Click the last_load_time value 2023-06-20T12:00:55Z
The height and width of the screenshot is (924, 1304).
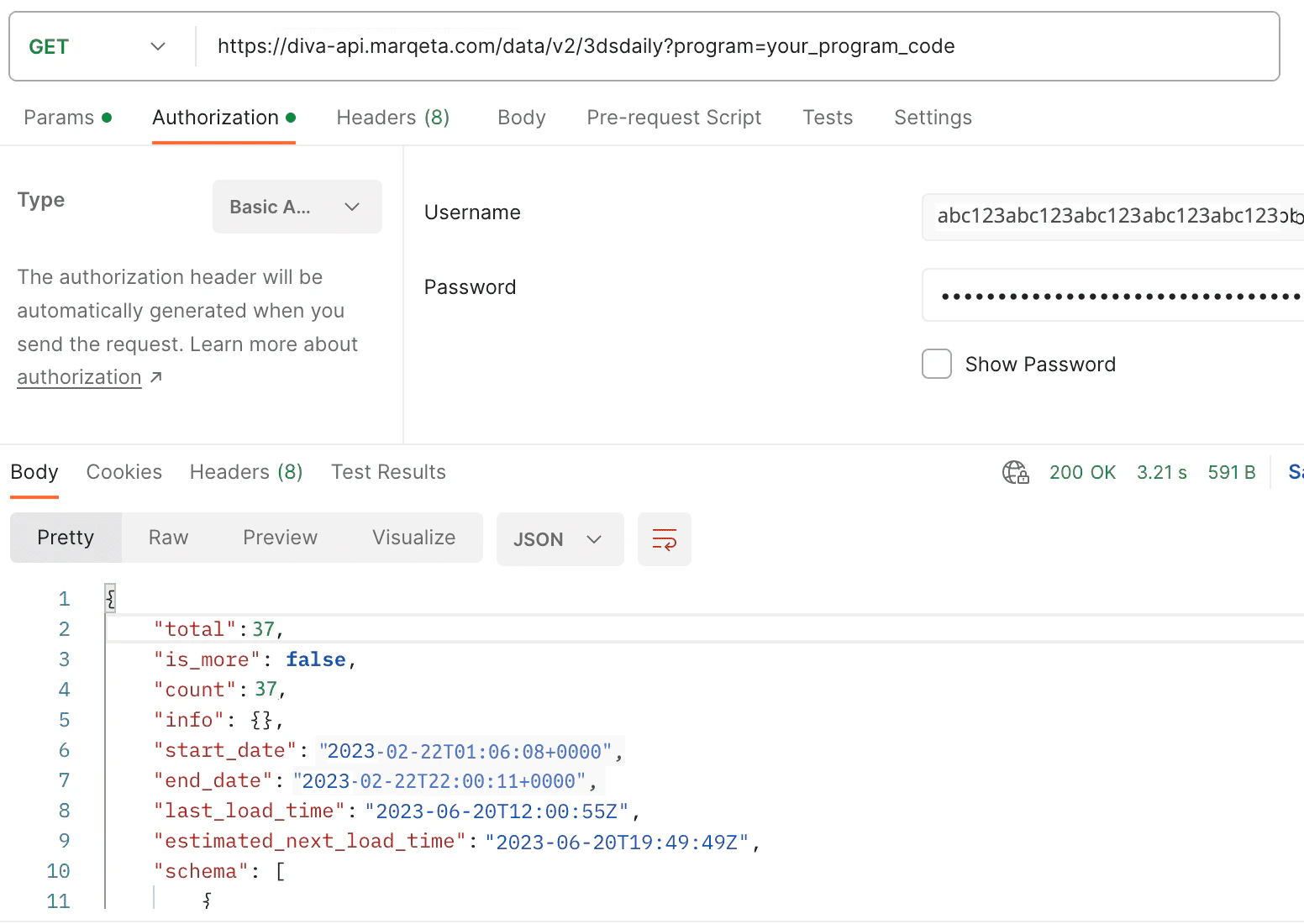(x=497, y=811)
